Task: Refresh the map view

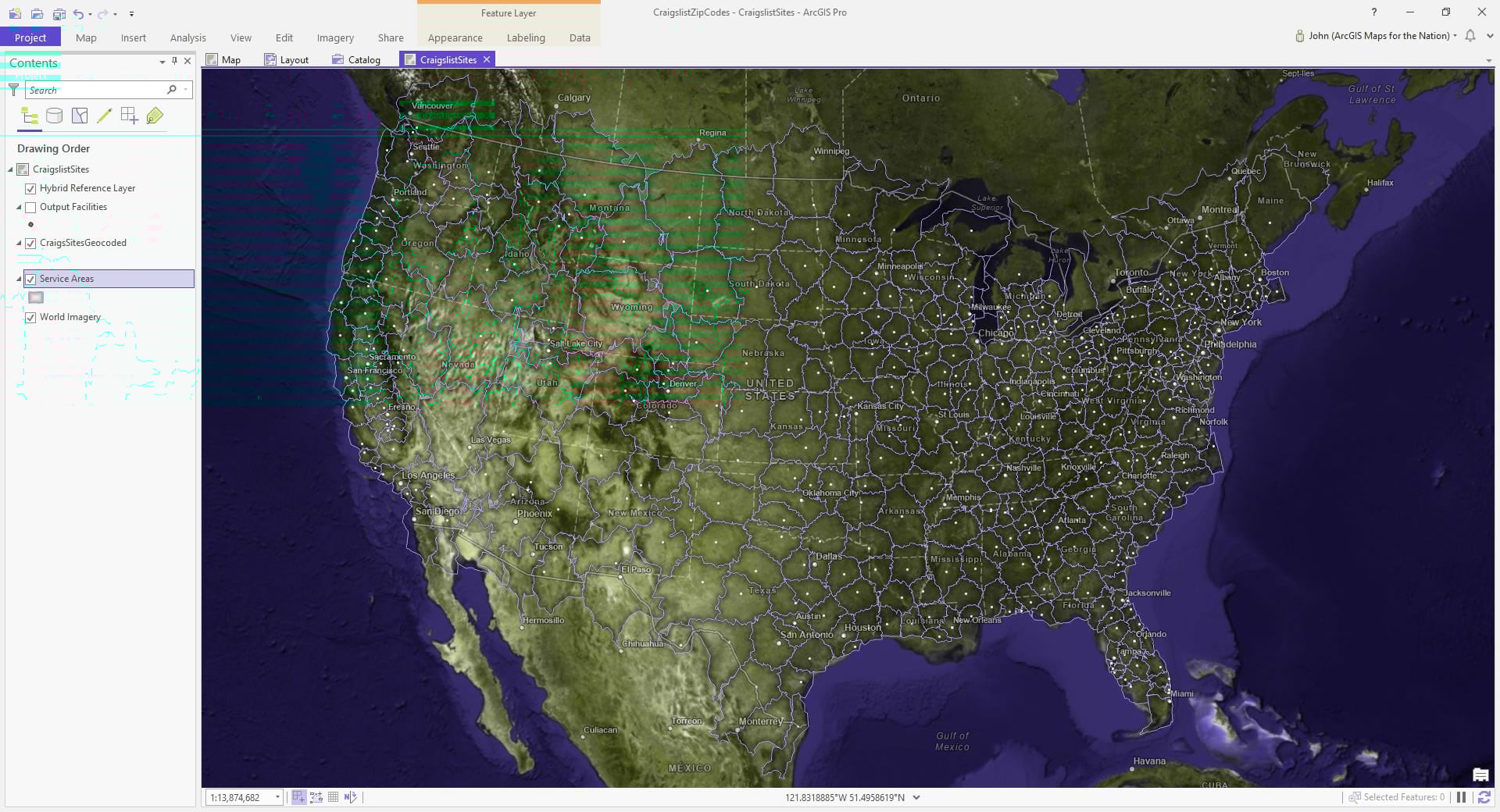Action: pyautogui.click(x=1484, y=797)
